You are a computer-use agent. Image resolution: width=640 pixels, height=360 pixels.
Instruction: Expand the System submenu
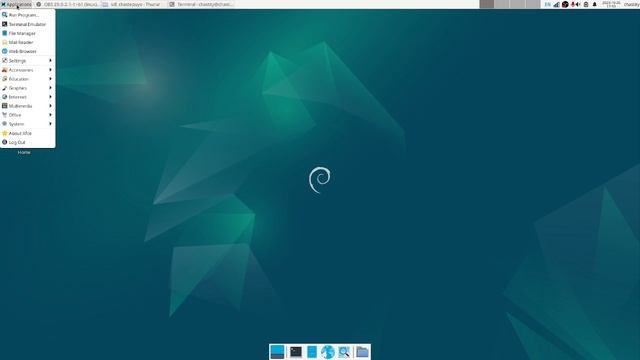pos(28,124)
